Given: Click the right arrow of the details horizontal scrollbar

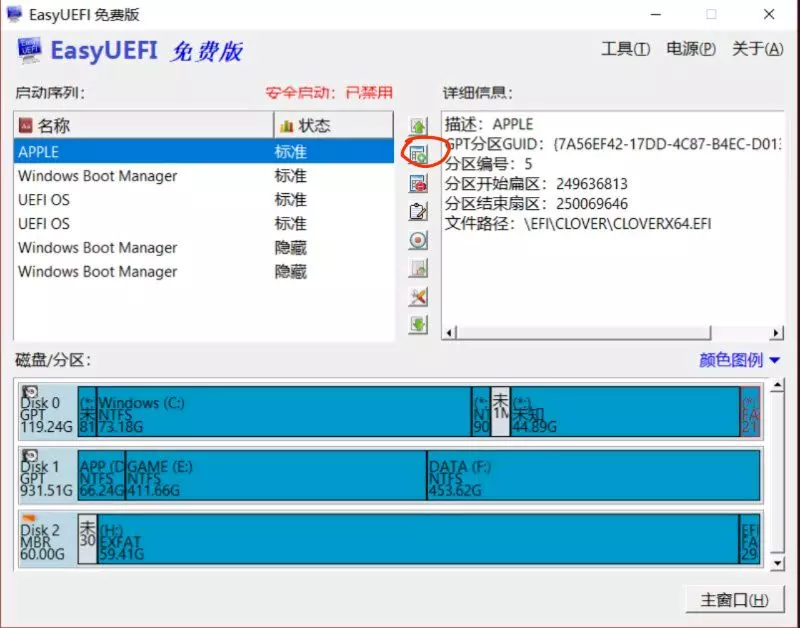Looking at the screenshot, I should pos(776,333).
